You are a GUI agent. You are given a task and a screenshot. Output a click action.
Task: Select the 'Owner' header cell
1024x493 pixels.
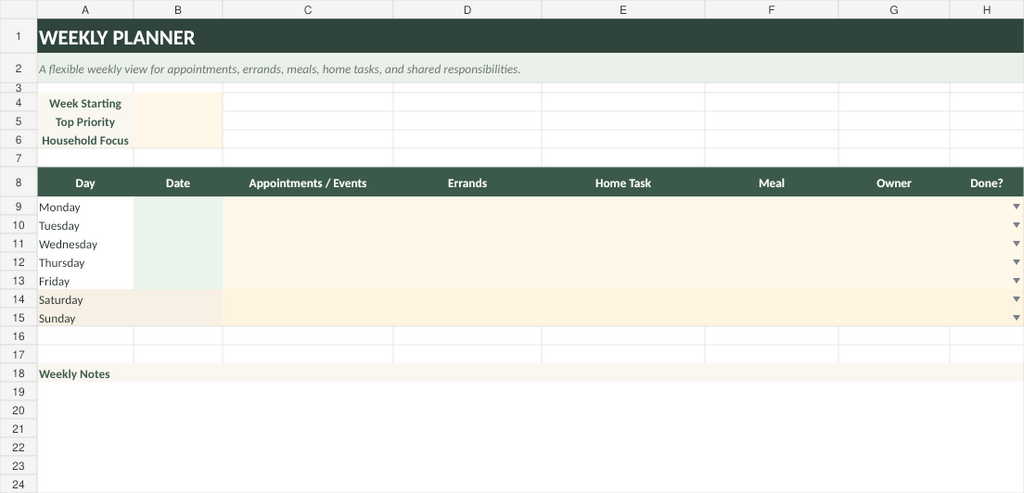[893, 183]
